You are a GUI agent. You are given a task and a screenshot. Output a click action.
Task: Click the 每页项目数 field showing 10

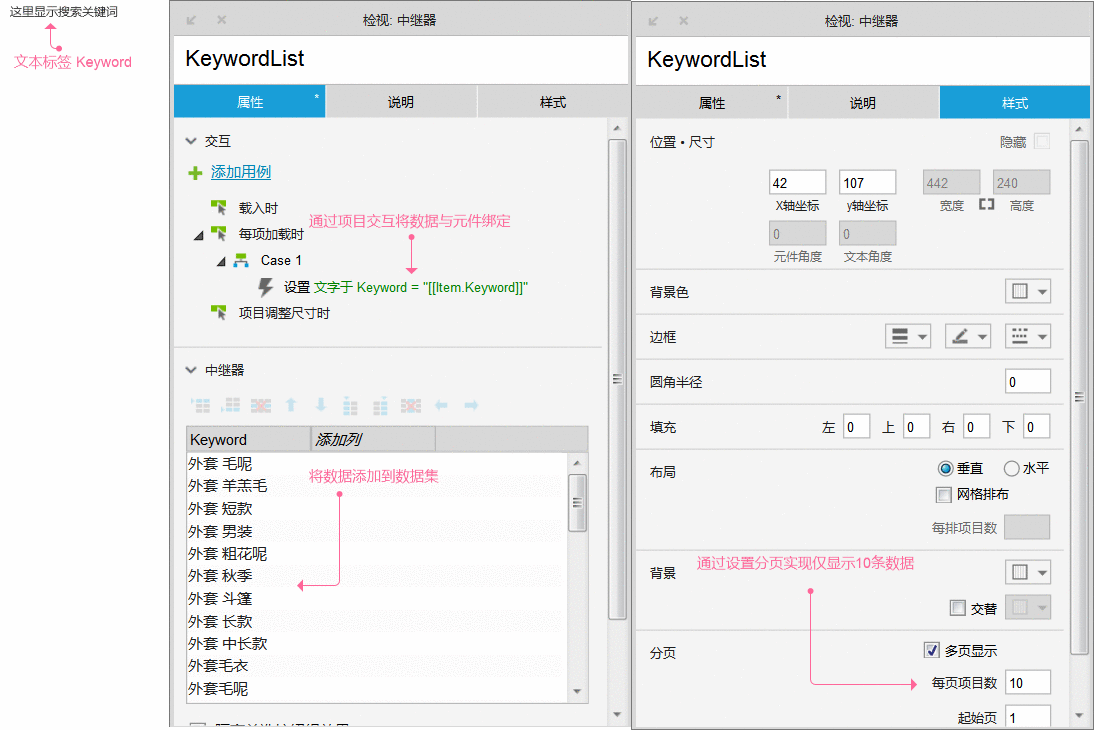tap(1028, 683)
